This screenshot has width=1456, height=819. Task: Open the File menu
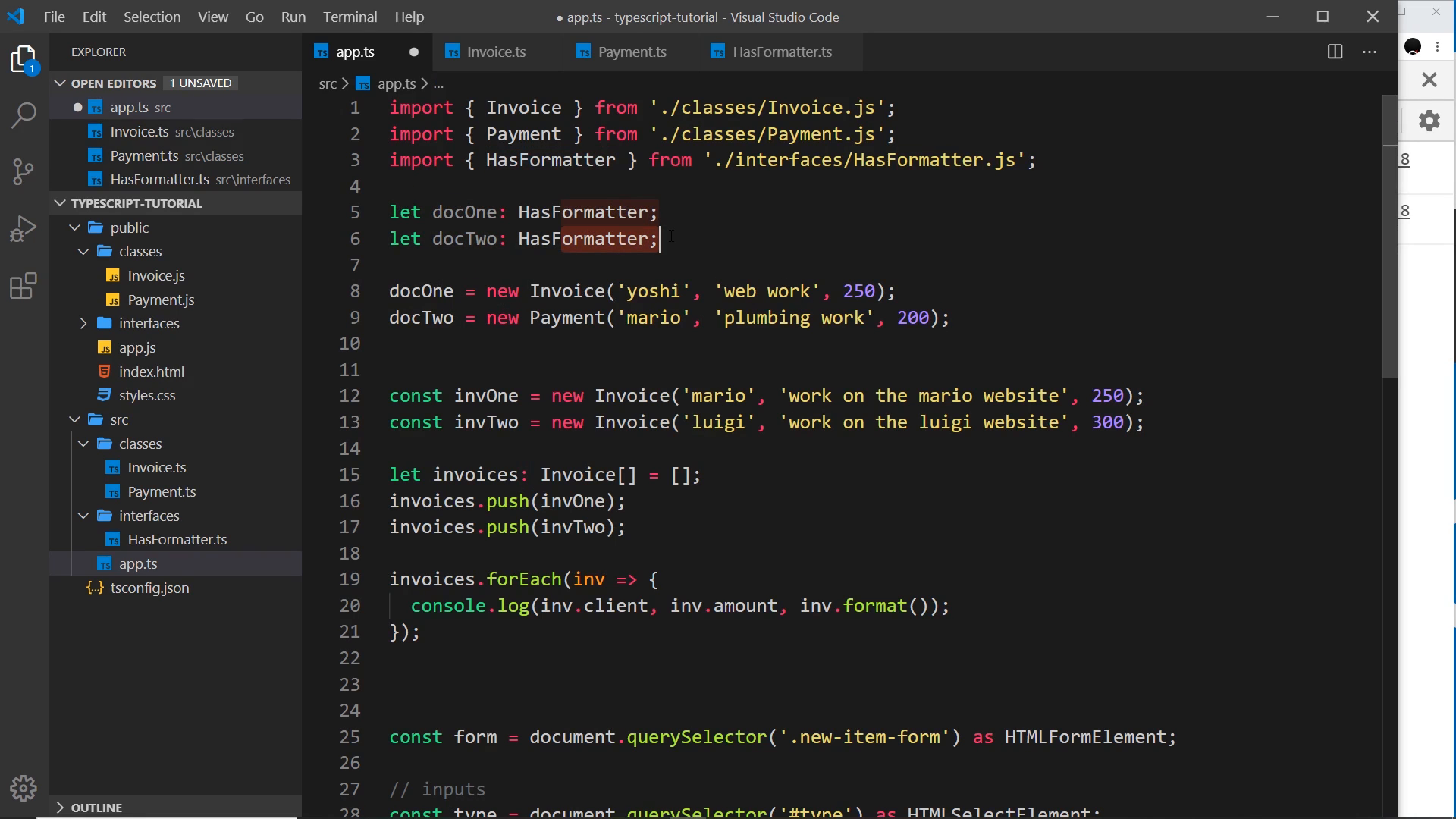(x=54, y=17)
